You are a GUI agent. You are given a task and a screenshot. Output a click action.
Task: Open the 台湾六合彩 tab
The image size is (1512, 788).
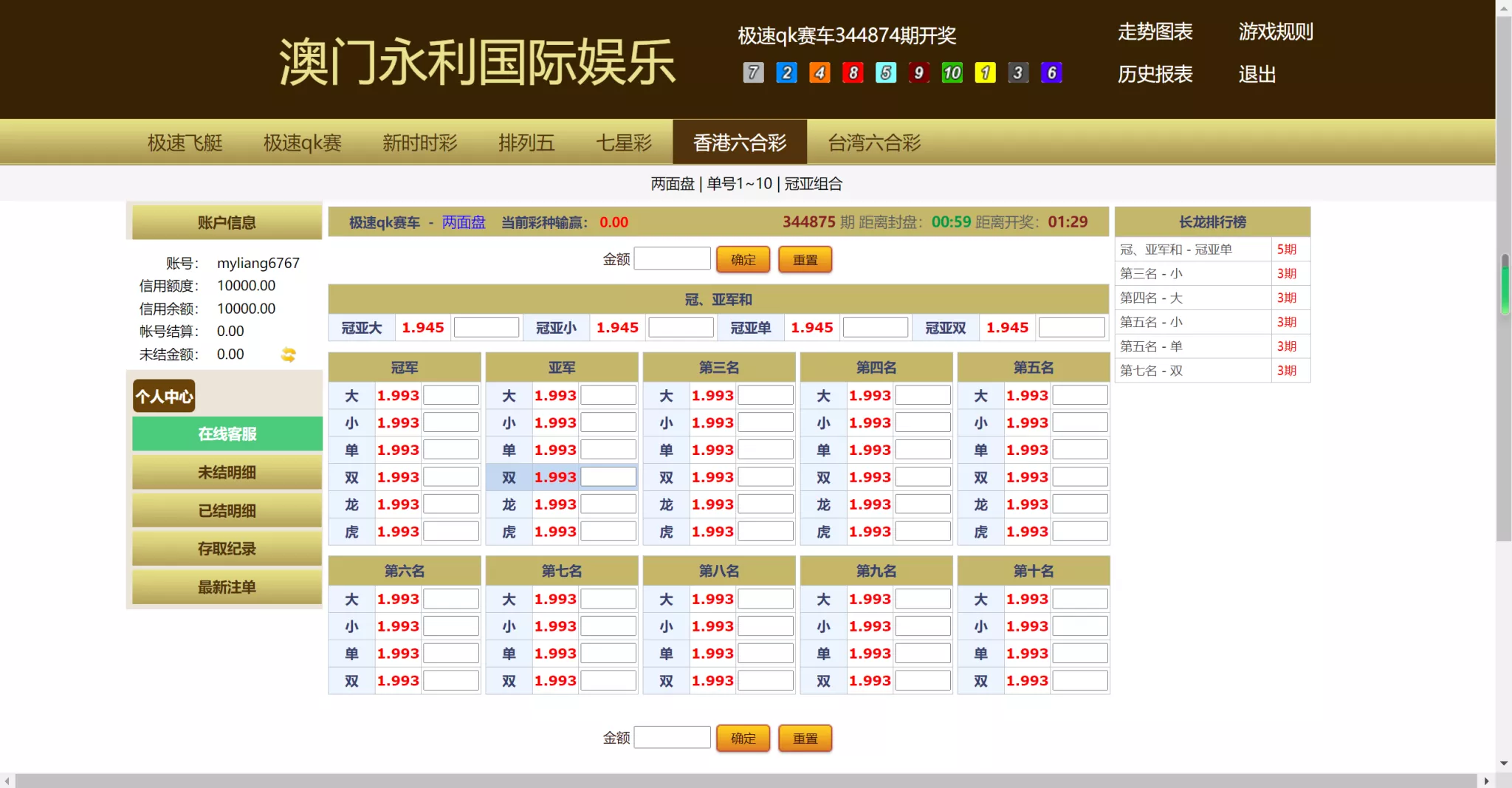(873, 142)
